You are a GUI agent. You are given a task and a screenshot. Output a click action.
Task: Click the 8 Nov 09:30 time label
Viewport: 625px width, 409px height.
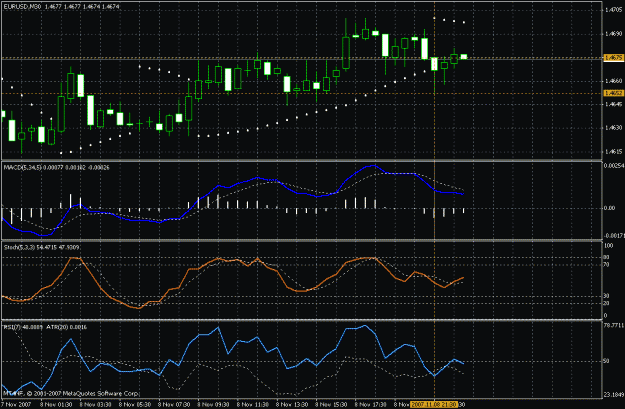214,405
